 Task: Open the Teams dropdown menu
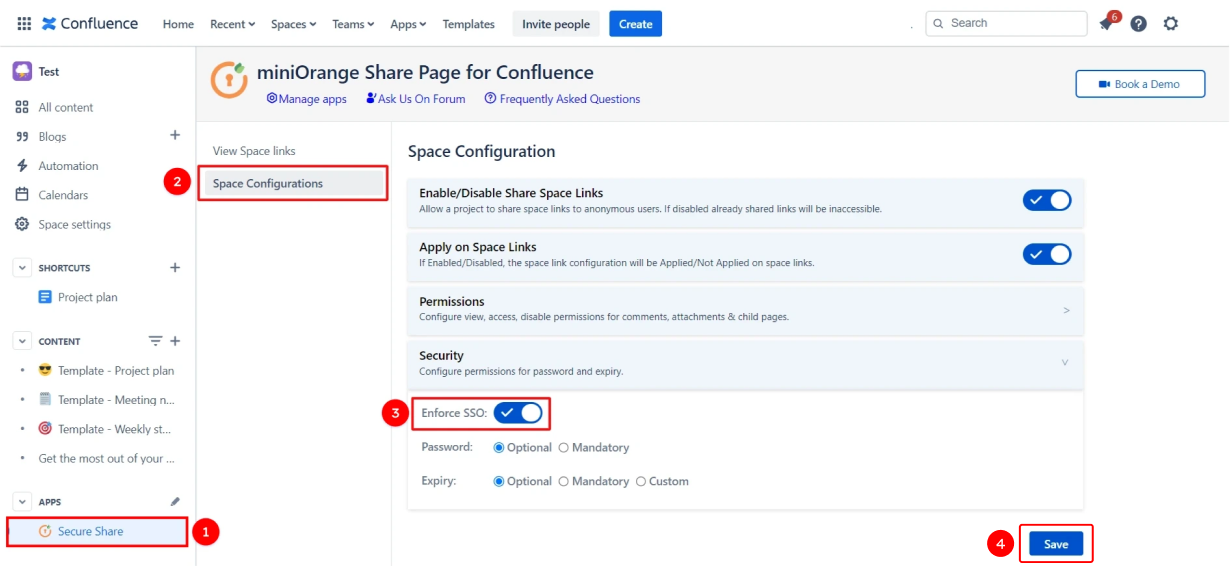354,24
